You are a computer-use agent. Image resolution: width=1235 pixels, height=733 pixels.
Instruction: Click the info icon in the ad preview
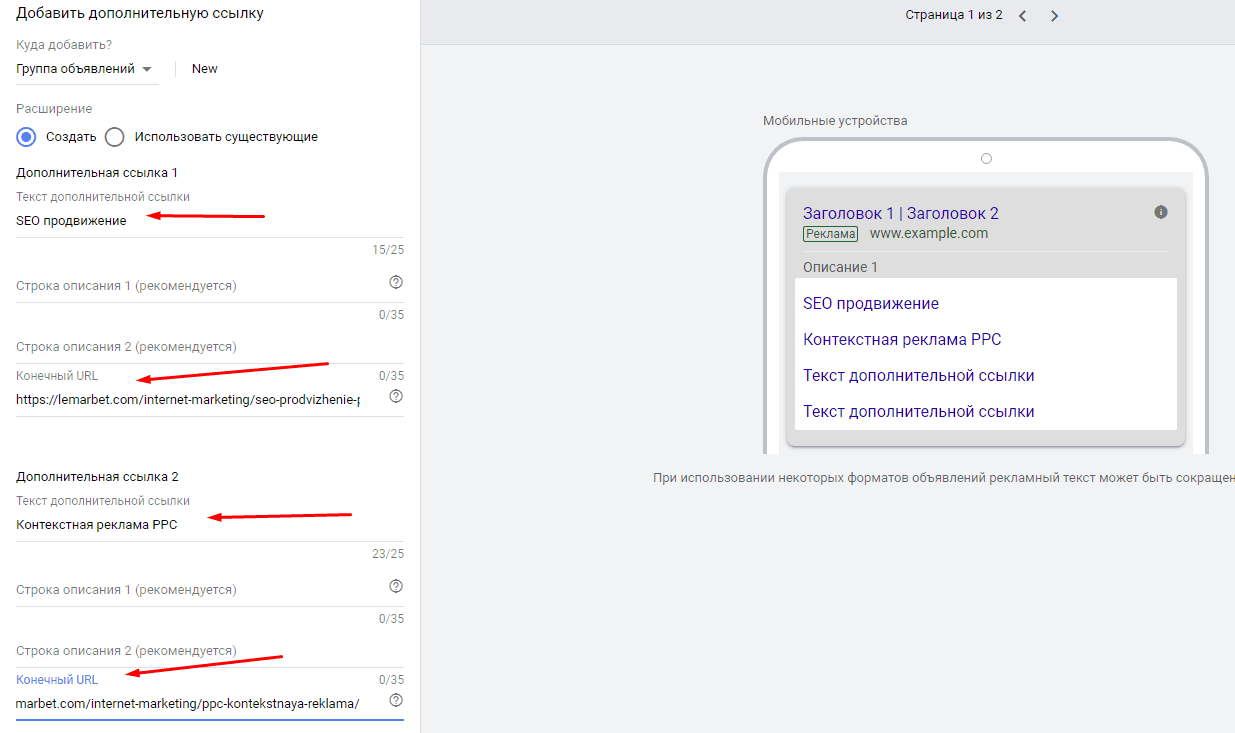pos(1160,211)
